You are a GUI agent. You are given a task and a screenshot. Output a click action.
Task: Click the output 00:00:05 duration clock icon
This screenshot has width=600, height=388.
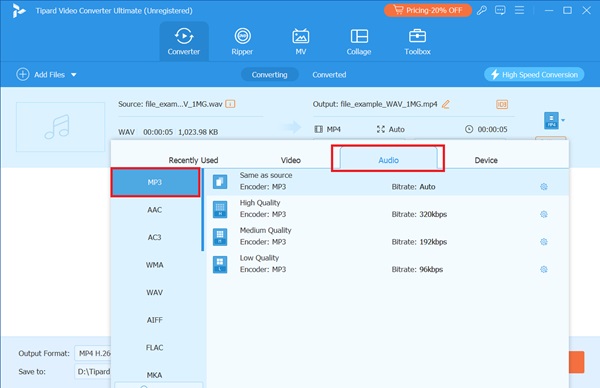469,129
